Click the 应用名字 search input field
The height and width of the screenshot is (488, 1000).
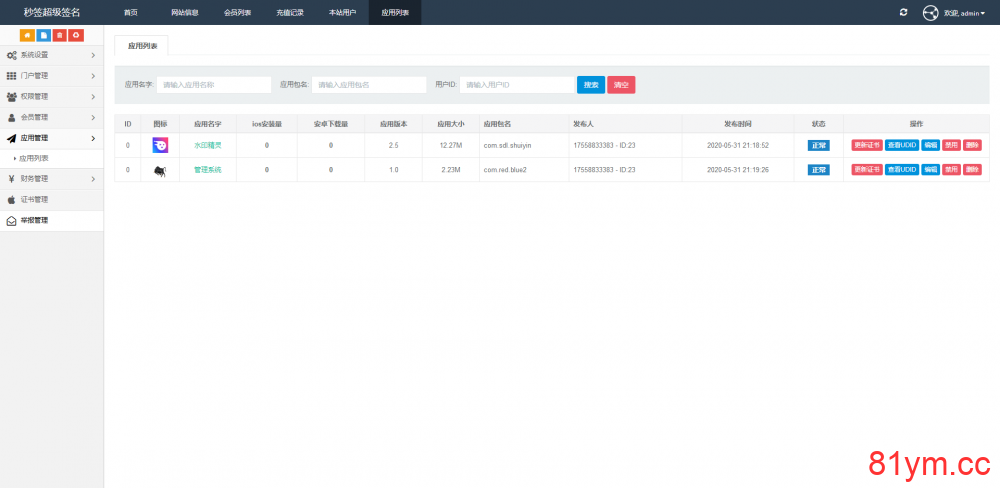point(214,85)
